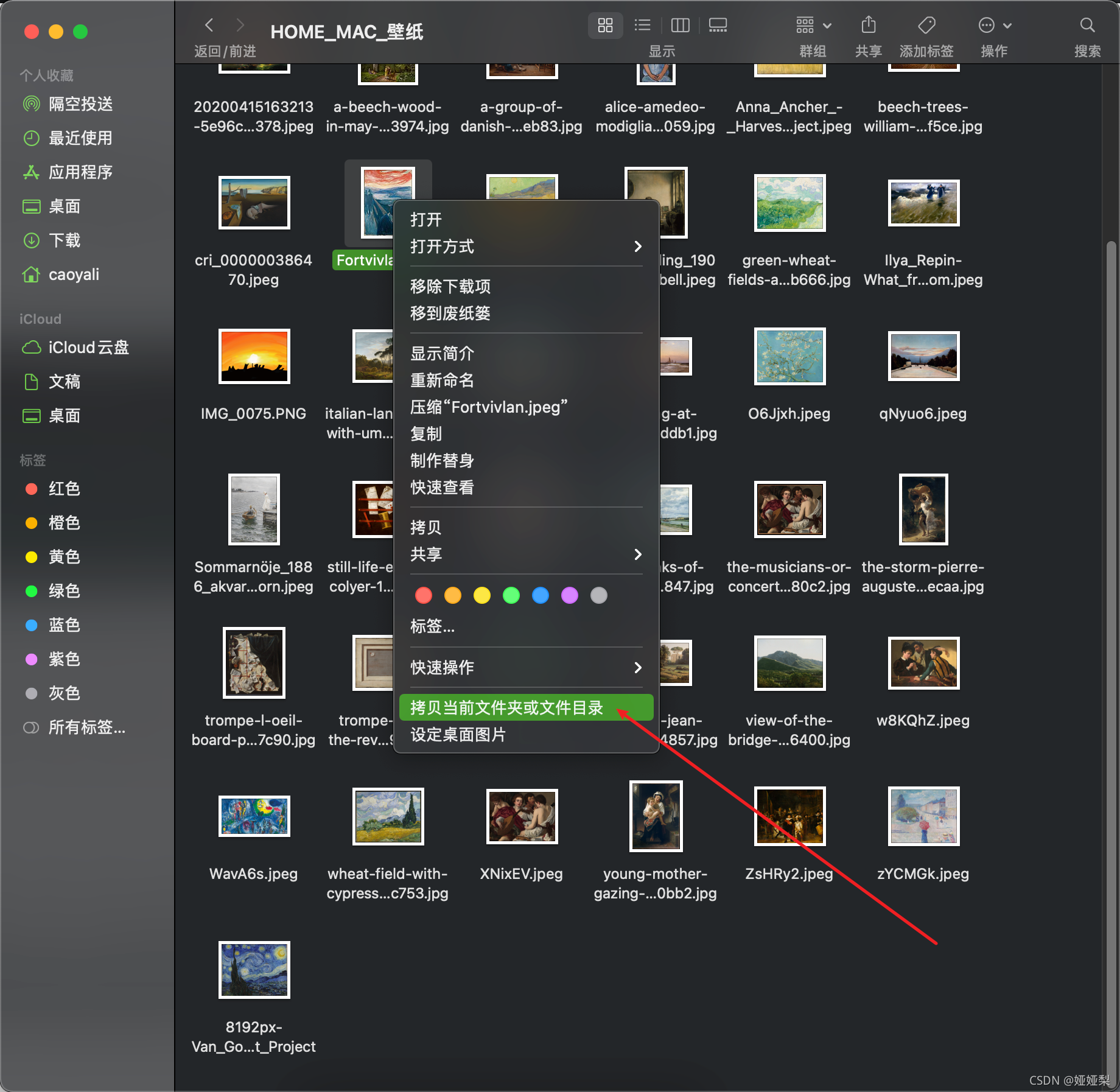Select Remove Download (移除下载项)
The width and height of the screenshot is (1120, 1092).
coord(527,287)
